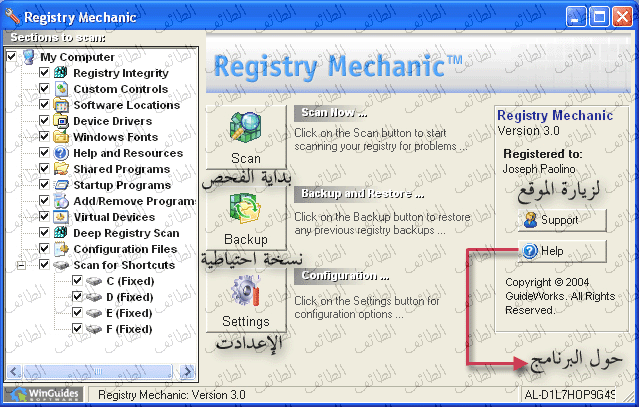The width and height of the screenshot is (639, 407).
Task: Click the Backup and Restore heading
Action: tap(363, 194)
